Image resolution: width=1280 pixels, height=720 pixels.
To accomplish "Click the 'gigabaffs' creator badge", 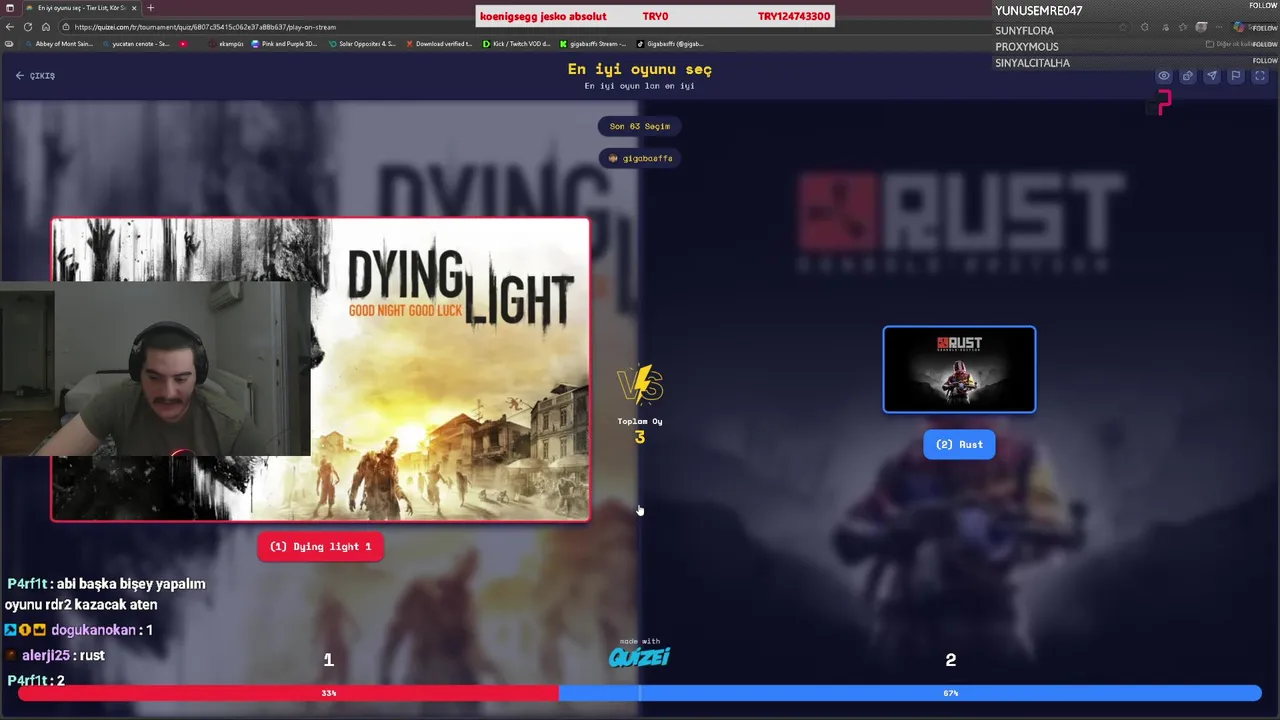I will (x=640, y=158).
